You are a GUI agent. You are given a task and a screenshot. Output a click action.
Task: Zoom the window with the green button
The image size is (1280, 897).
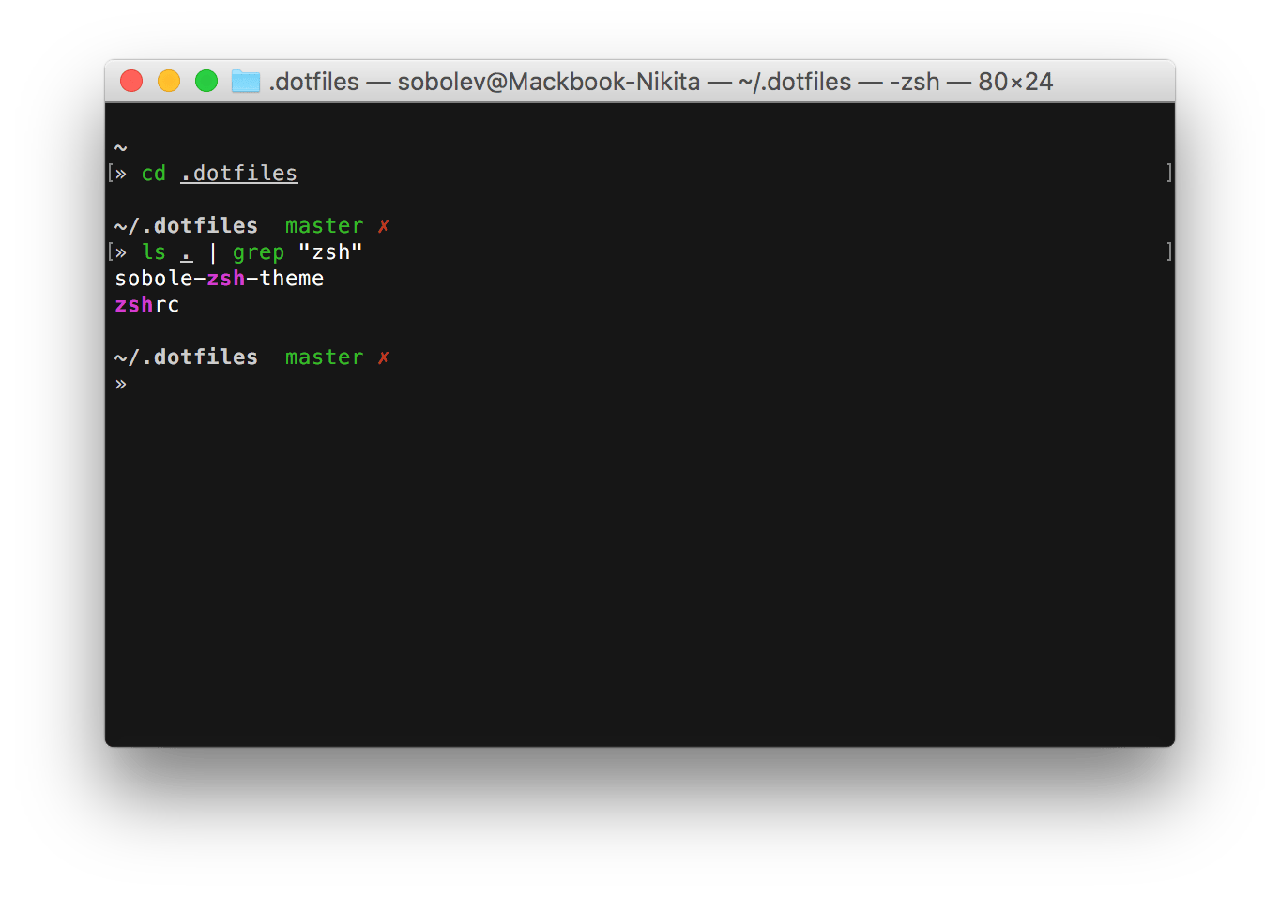(x=206, y=81)
